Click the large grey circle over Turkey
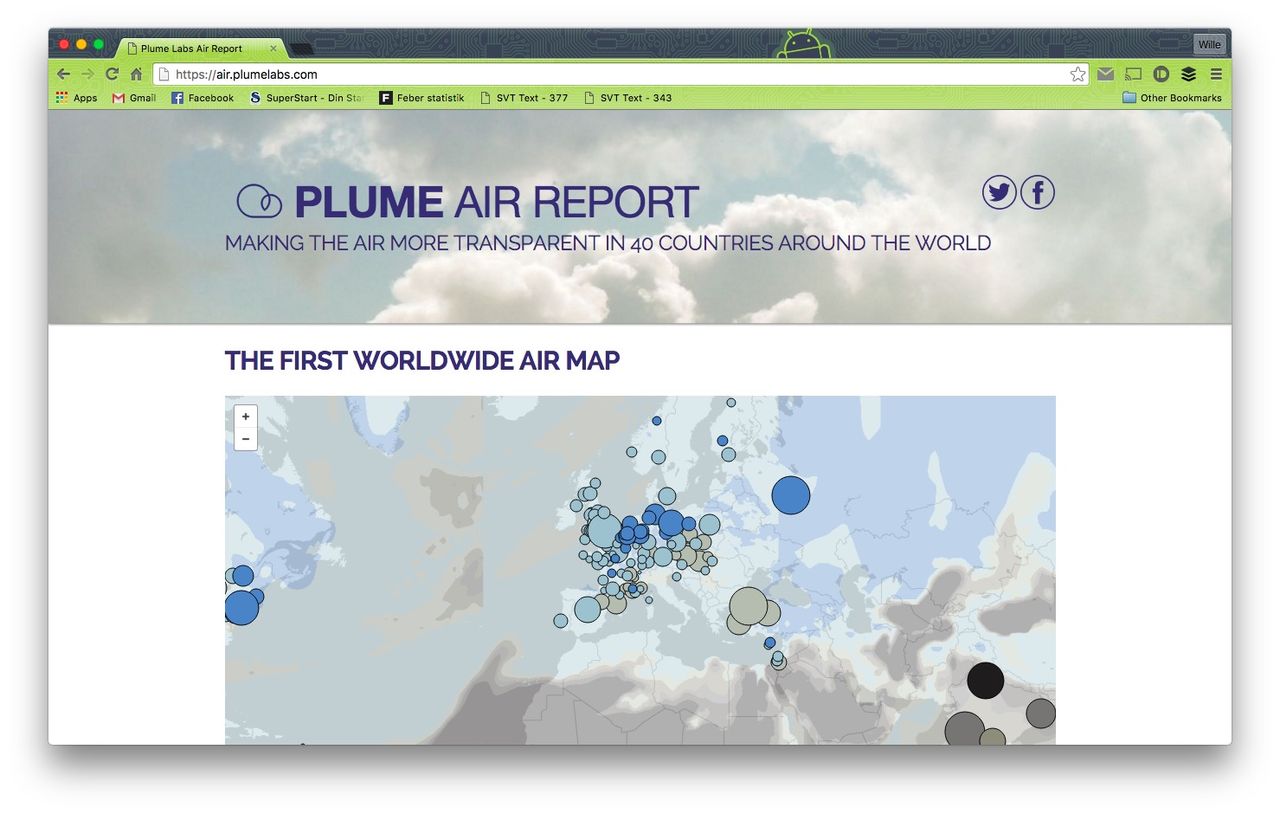1280x814 pixels. click(x=748, y=606)
